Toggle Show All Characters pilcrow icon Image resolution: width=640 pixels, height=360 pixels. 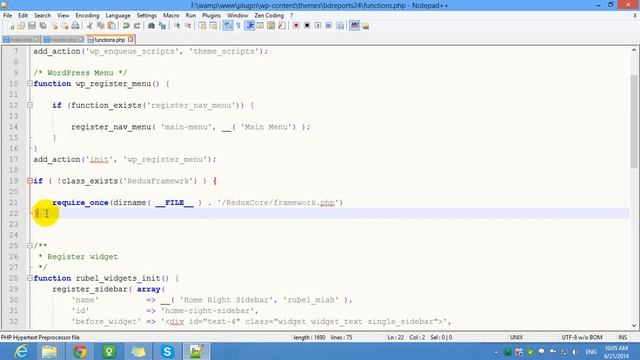tap(238, 26)
